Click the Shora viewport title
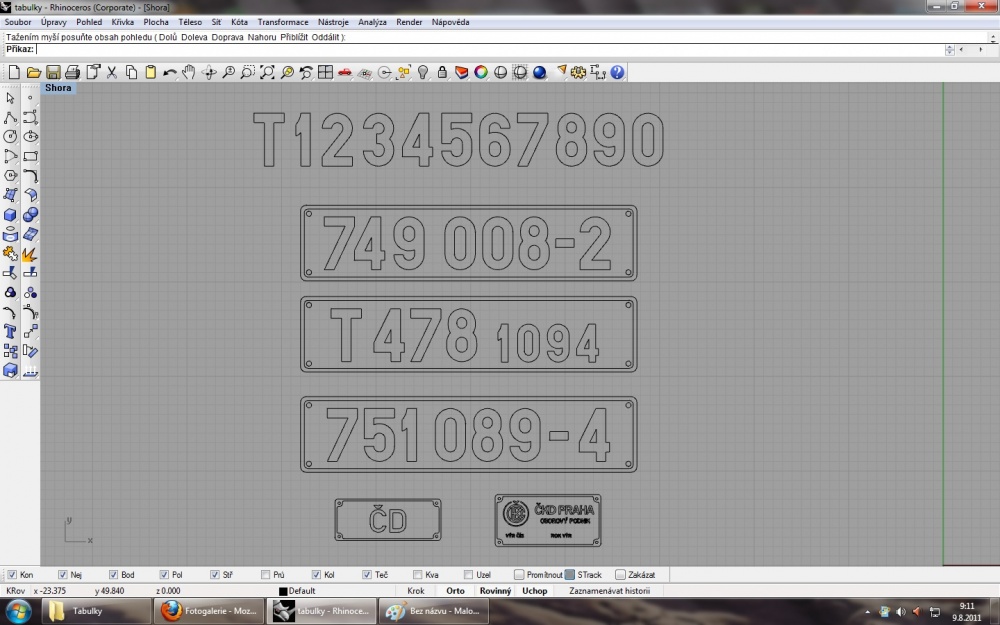The image size is (1000, 625). 58,88
